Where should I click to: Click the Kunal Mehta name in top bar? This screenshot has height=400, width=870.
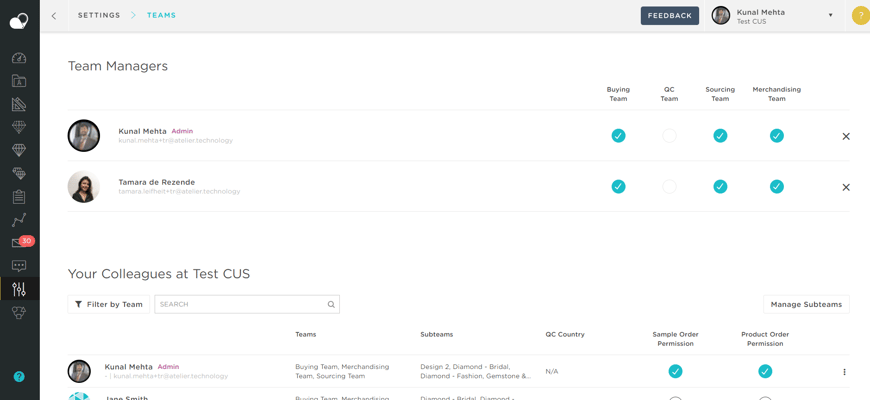tap(761, 12)
